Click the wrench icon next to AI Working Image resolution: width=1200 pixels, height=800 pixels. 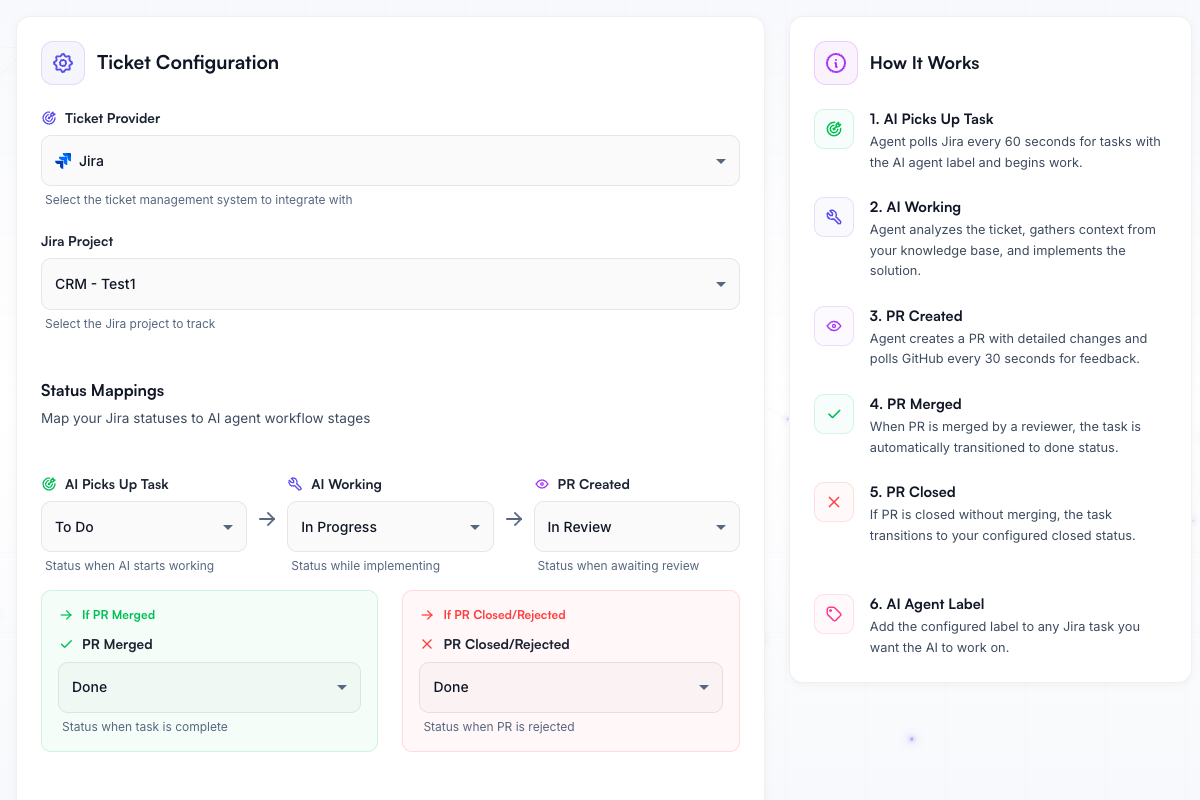click(x=294, y=483)
